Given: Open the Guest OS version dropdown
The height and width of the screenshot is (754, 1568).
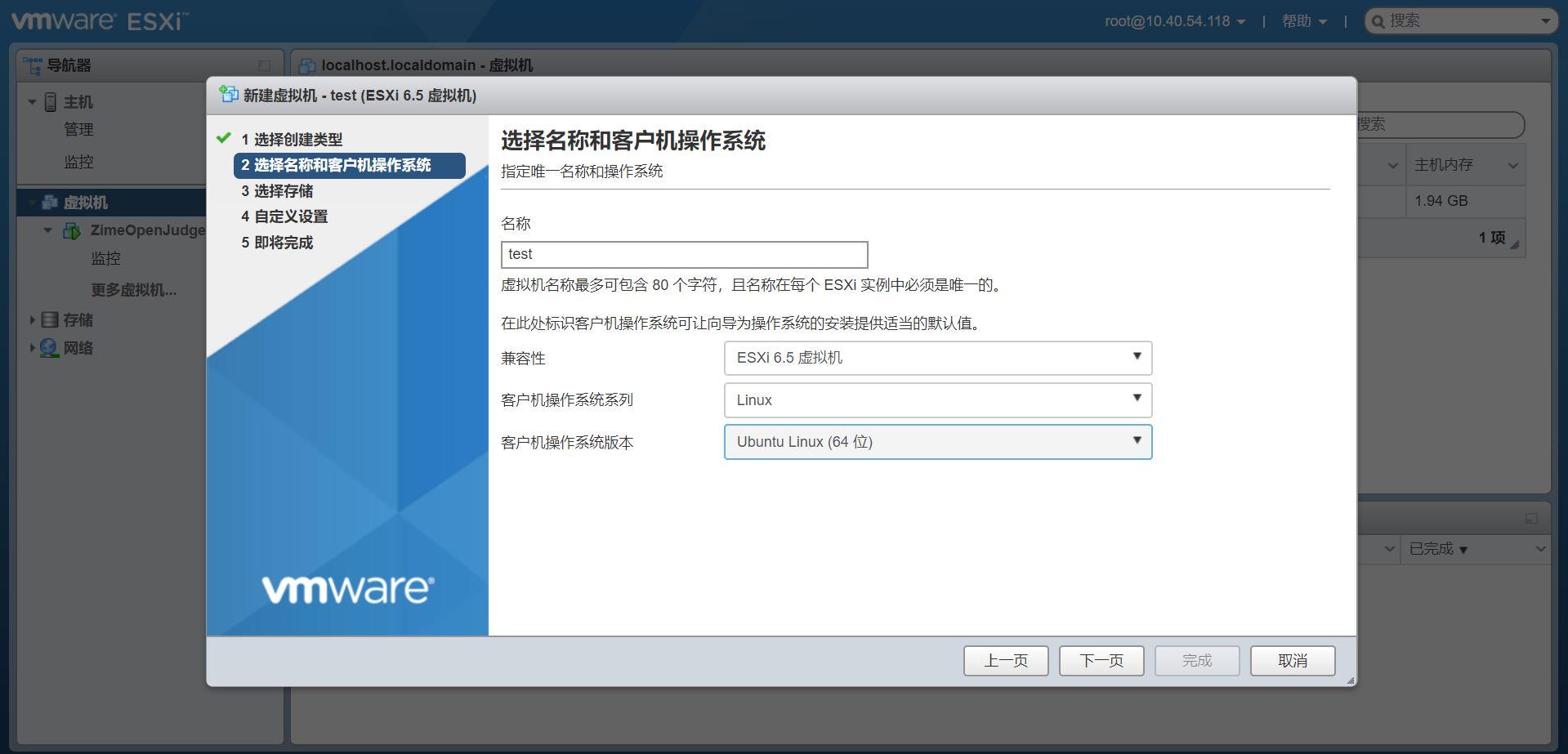Looking at the screenshot, I should pyautogui.click(x=938, y=442).
